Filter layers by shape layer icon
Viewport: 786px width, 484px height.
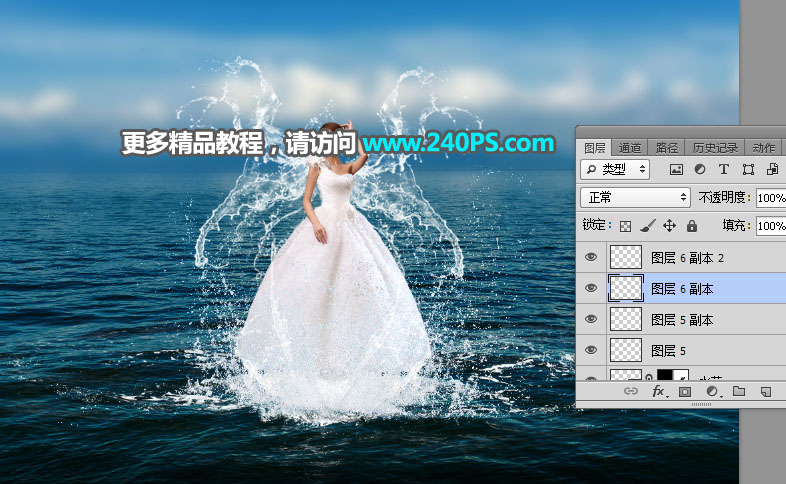point(748,170)
